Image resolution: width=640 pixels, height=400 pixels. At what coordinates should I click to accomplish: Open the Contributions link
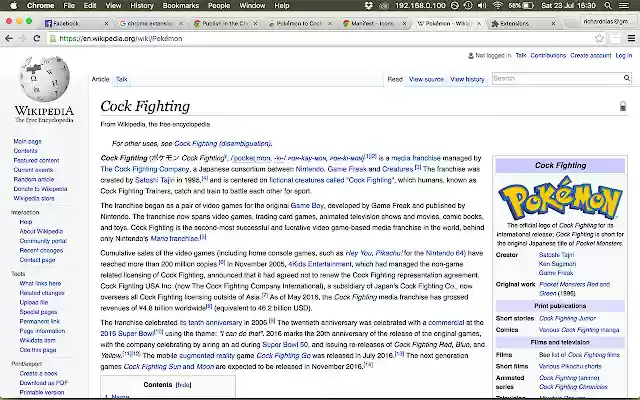[548, 56]
